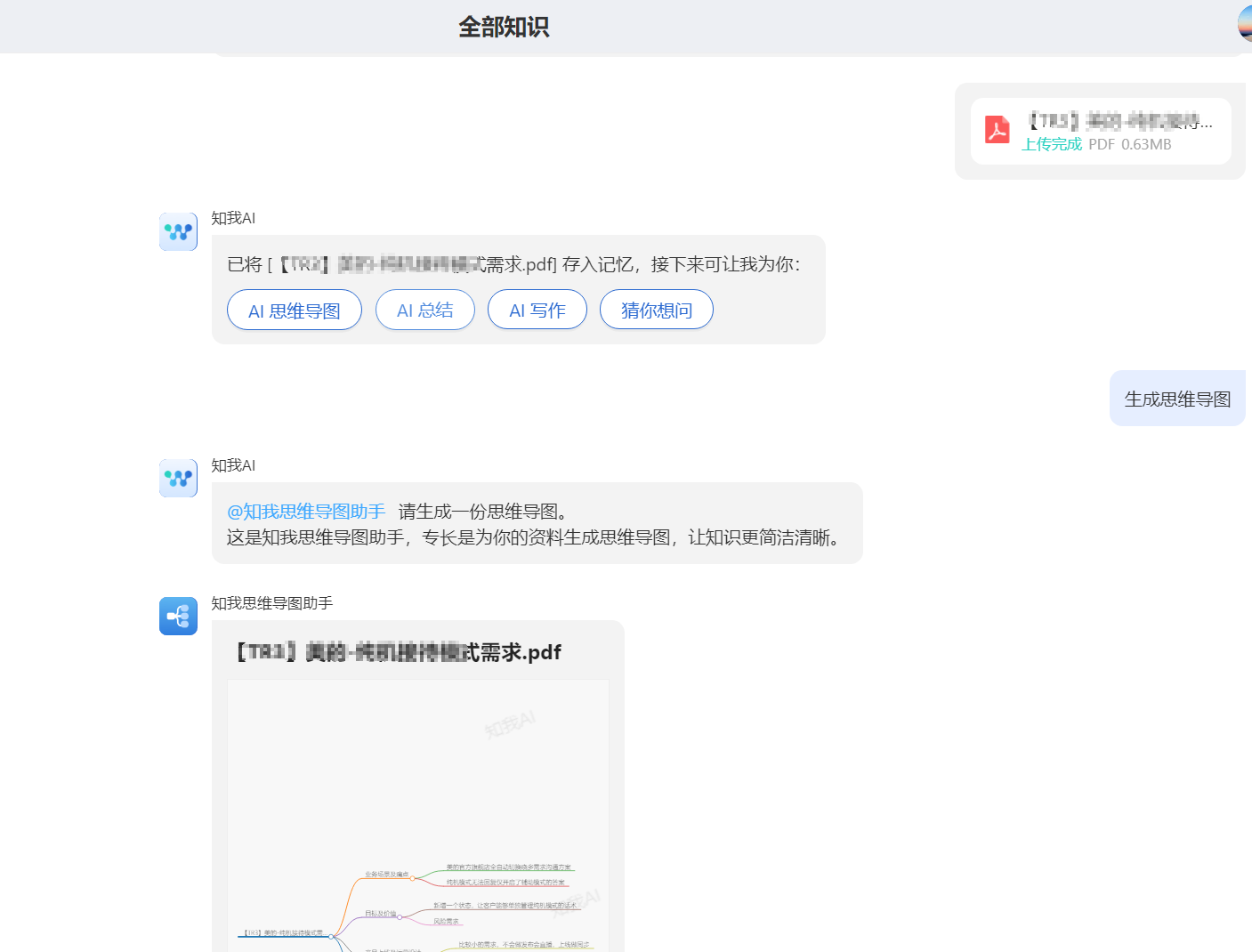Click the AI 总结 button

click(425, 310)
